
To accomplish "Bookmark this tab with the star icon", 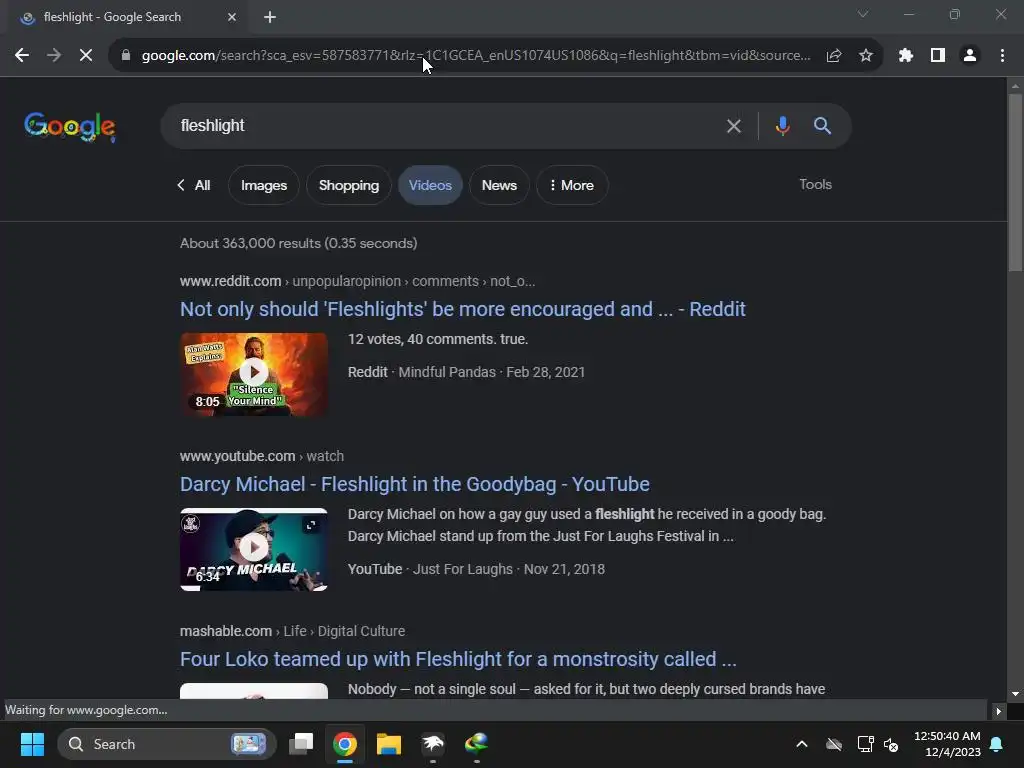I will point(866,56).
